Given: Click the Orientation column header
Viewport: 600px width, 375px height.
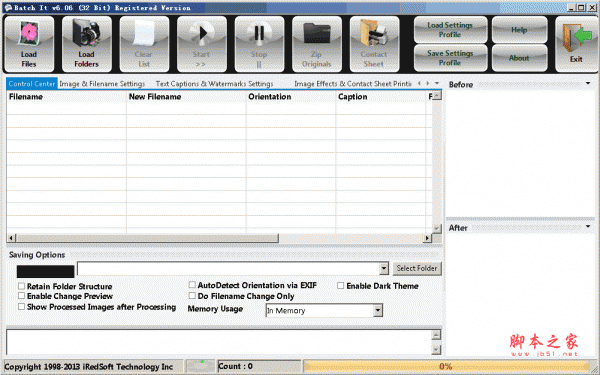Looking at the screenshot, I should click(x=291, y=97).
